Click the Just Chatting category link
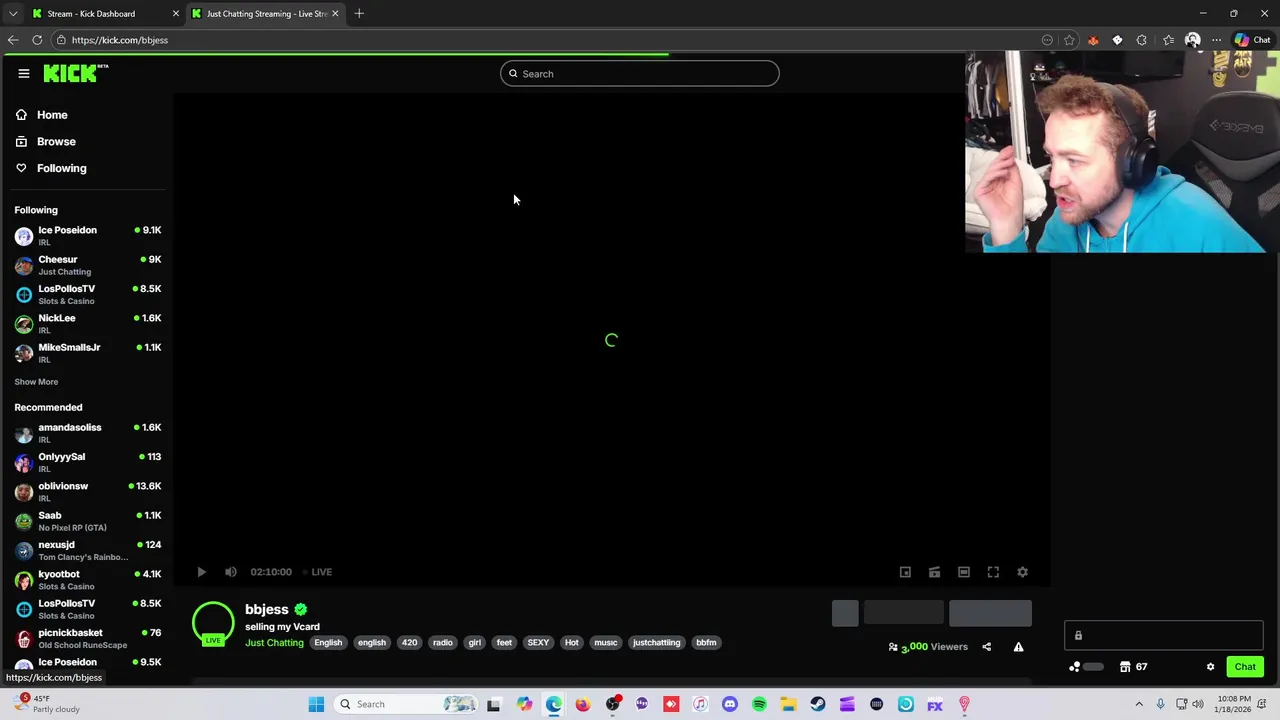Viewport: 1280px width, 720px height. [274, 643]
